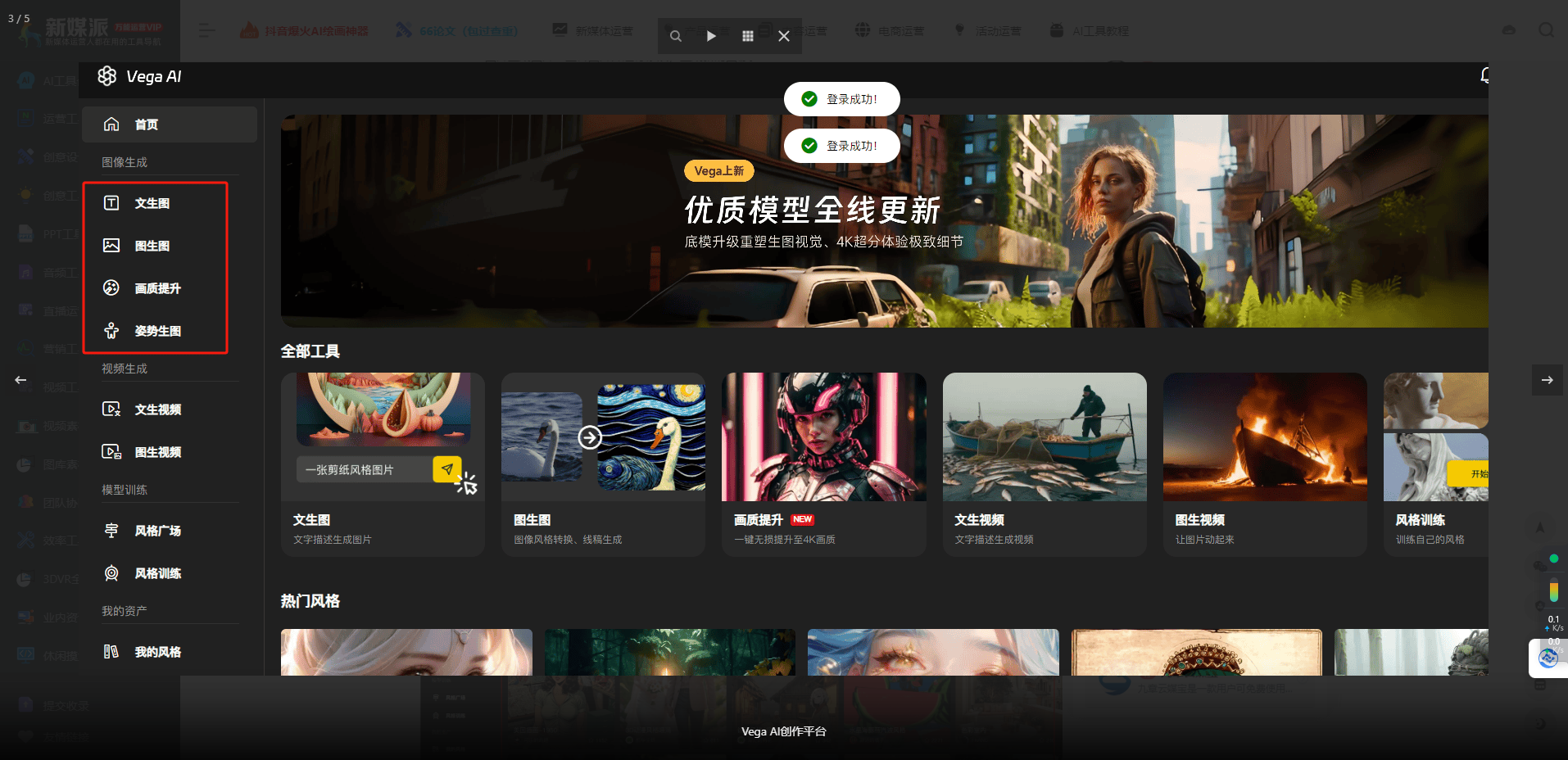Image resolution: width=1568 pixels, height=760 pixels.
Task: Switch to 新媒体运营 in top navigation
Action: pos(603,29)
